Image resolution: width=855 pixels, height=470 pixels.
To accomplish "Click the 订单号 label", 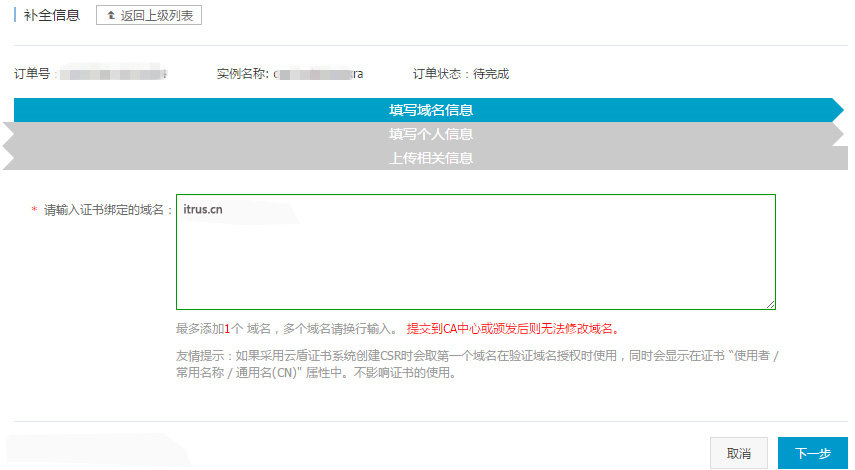I will pos(32,74).
